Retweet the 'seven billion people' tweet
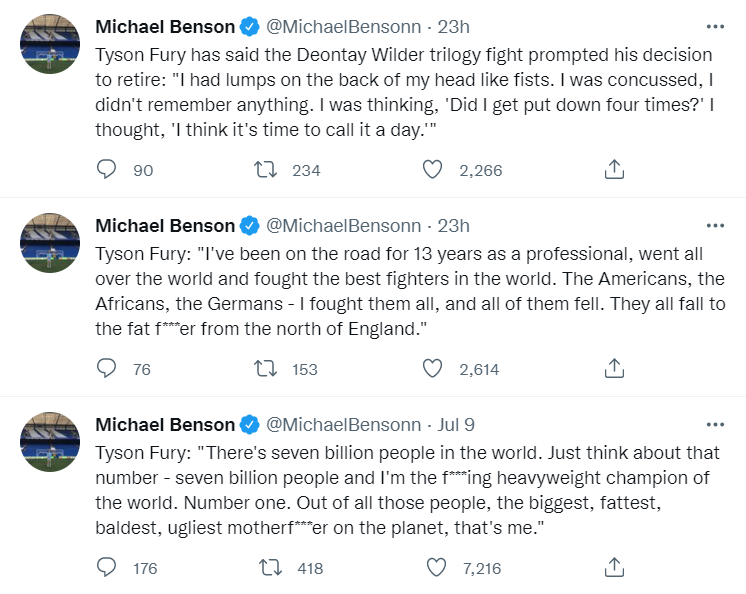Screen dimensions: 746x594 (270, 568)
